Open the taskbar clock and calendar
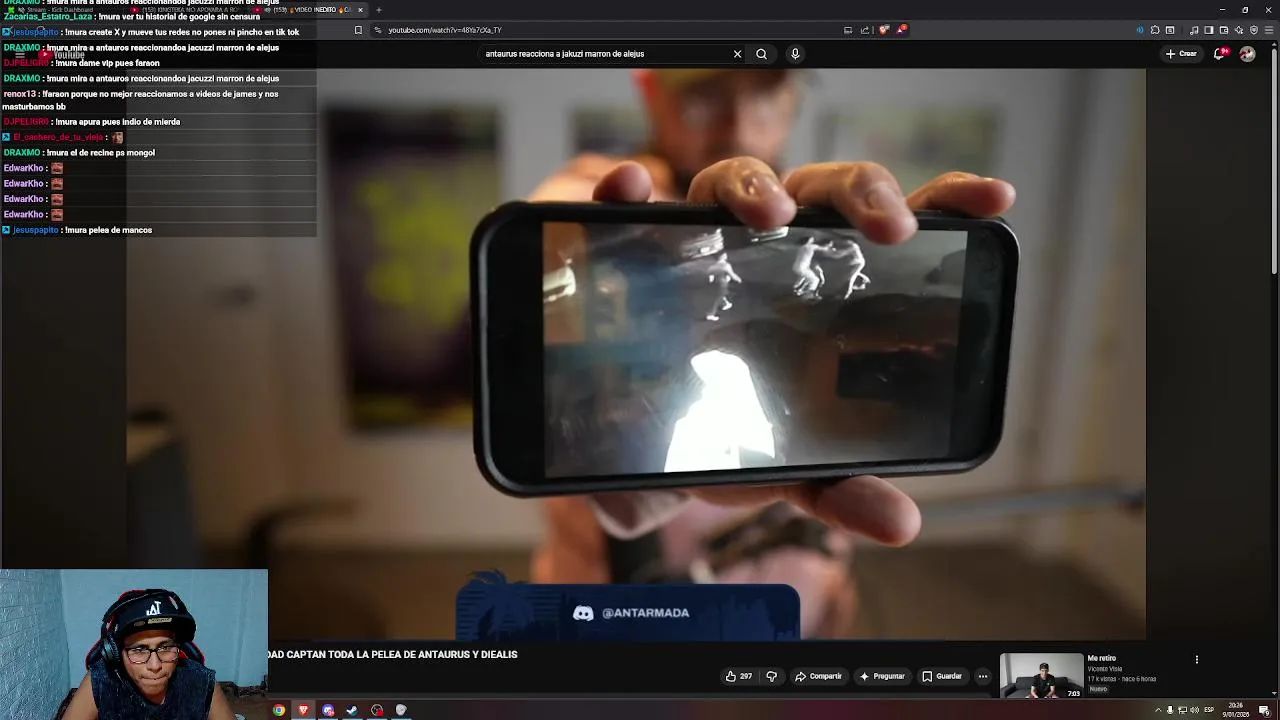1280x720 pixels. (1236, 710)
